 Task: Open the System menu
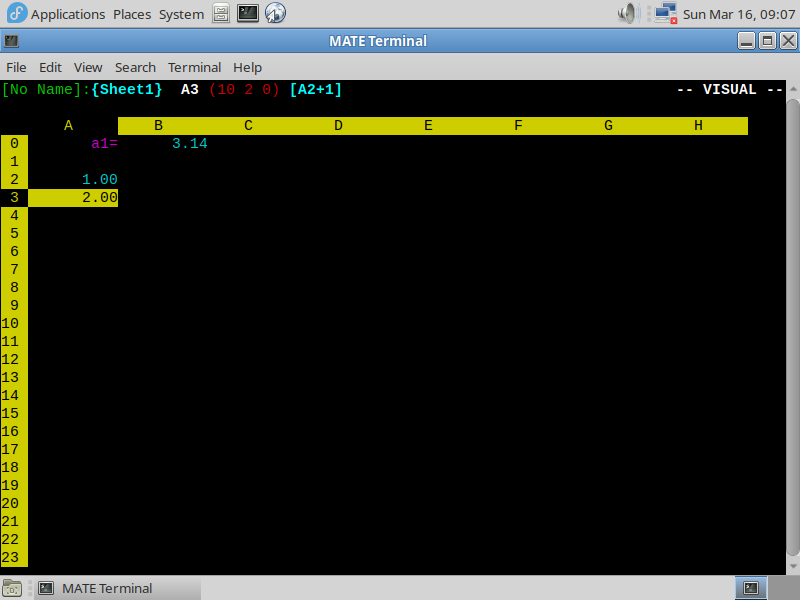(x=181, y=14)
